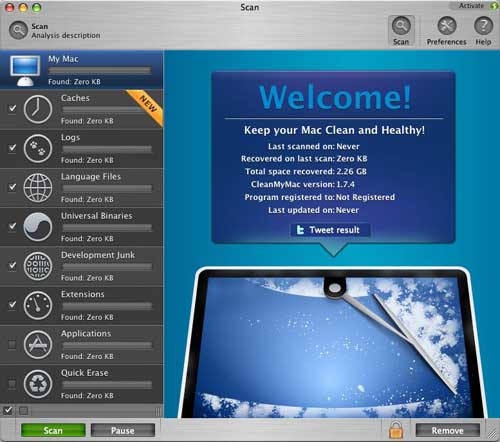Click 'Analysis description' text
500x442 pixels.
[x=66, y=35]
